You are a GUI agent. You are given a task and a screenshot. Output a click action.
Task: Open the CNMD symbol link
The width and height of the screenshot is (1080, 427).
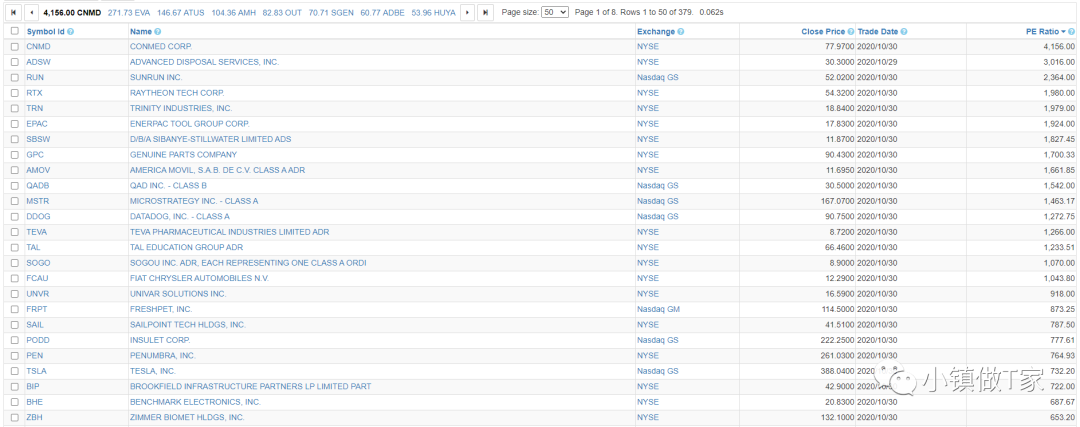pos(39,47)
